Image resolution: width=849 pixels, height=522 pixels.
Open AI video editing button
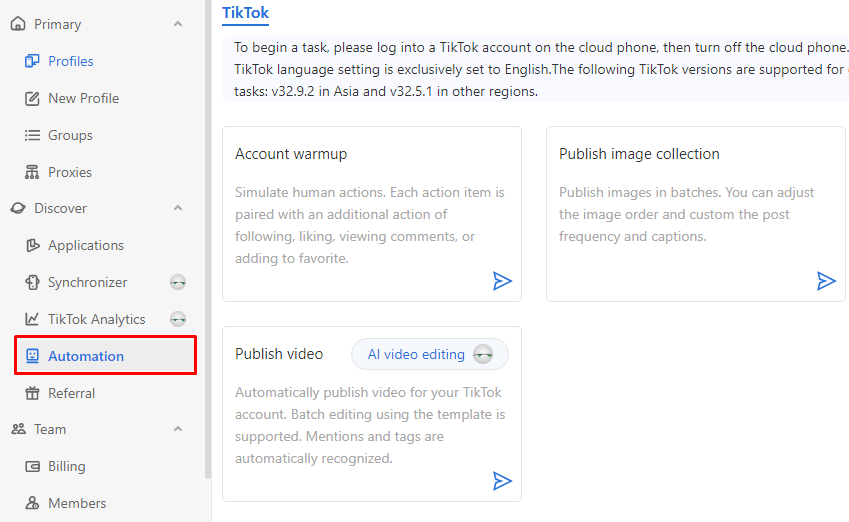point(430,355)
